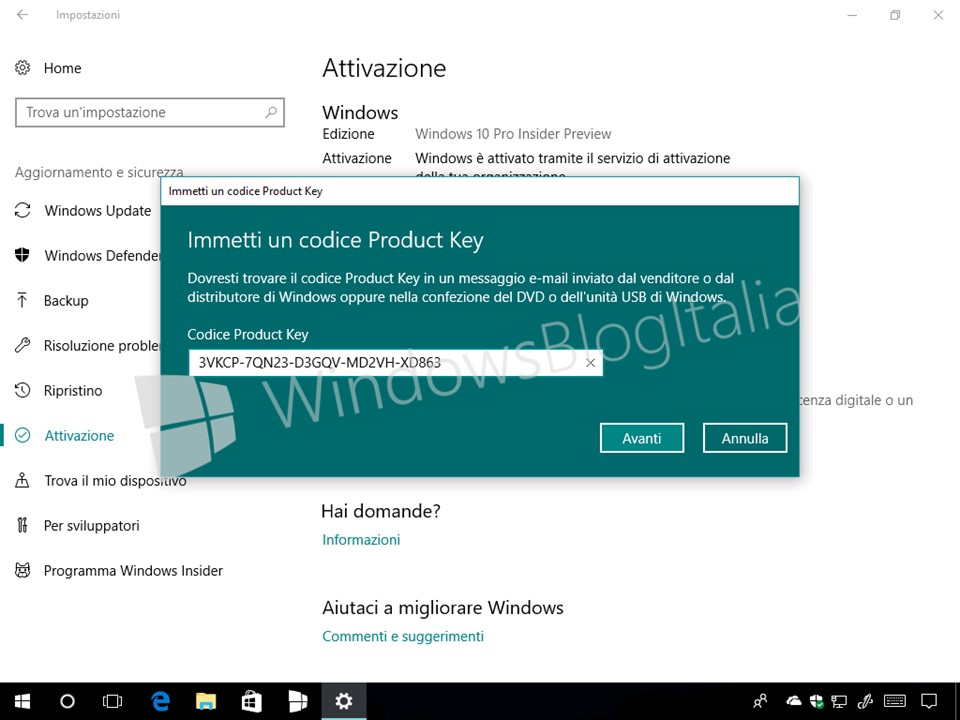Select Windows Update in the sidebar
The width and height of the screenshot is (960, 720).
point(98,211)
